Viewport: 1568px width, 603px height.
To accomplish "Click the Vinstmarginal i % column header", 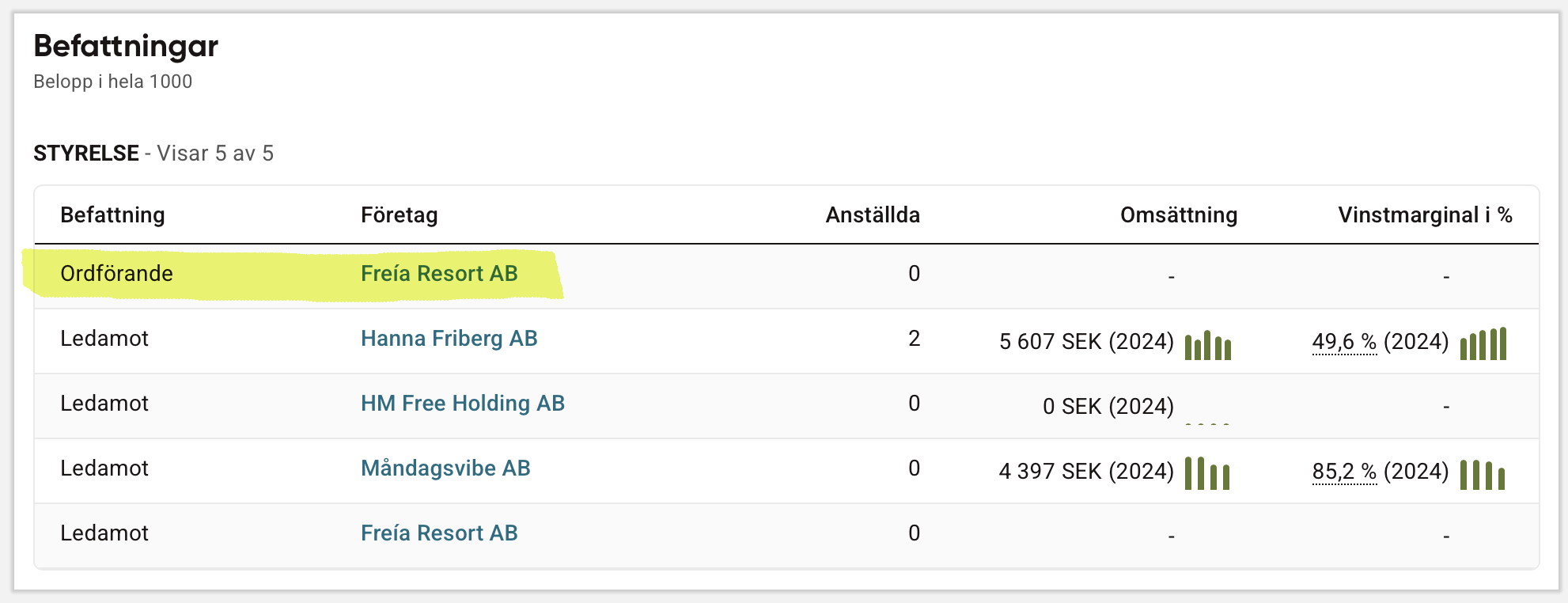I will point(1425,215).
